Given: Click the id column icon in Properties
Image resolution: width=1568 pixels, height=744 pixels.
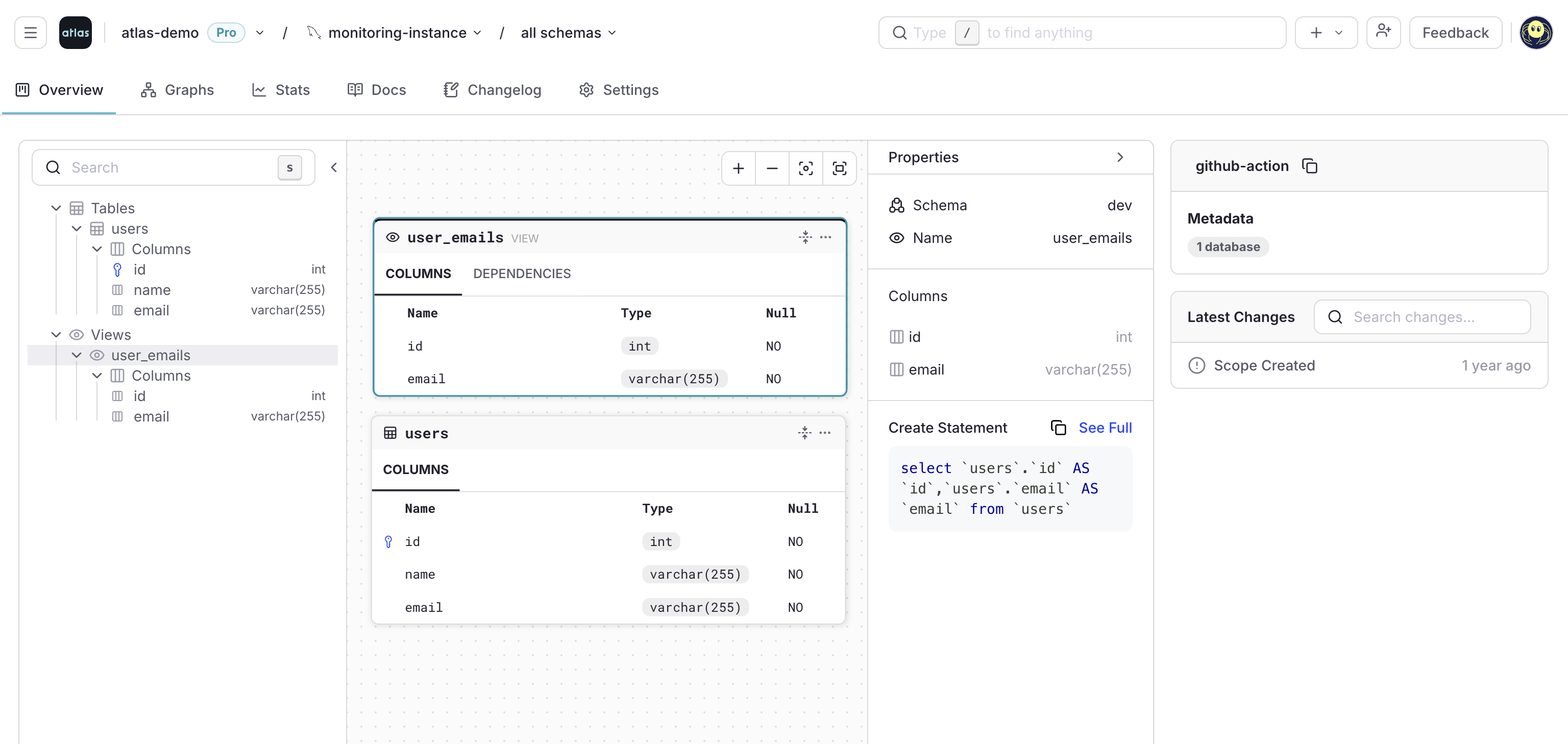Looking at the screenshot, I should (x=896, y=337).
